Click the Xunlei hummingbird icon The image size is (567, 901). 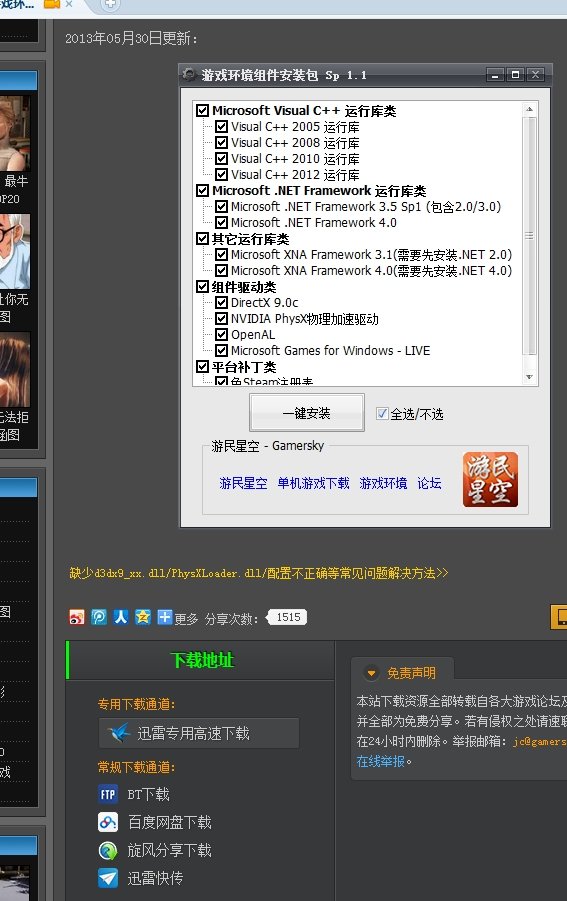click(x=119, y=733)
